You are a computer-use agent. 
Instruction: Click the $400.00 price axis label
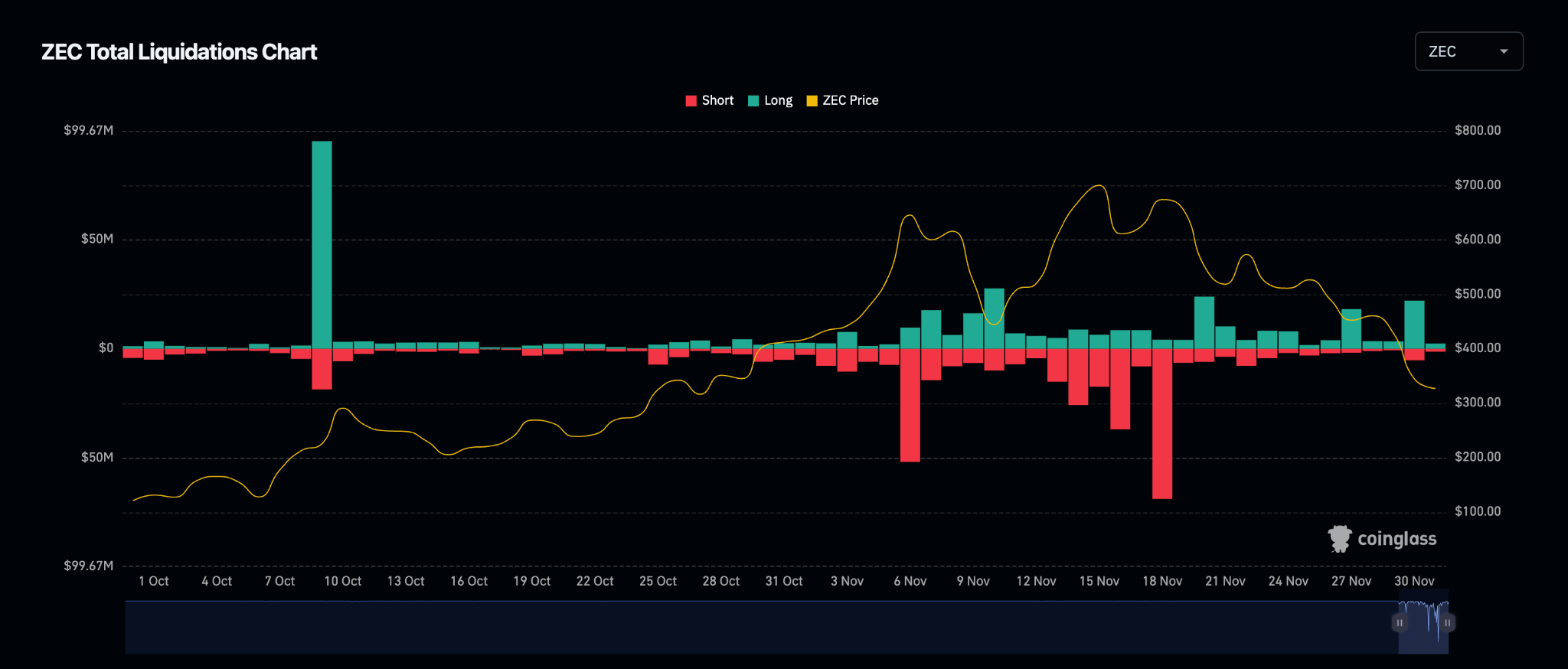coord(1478,348)
